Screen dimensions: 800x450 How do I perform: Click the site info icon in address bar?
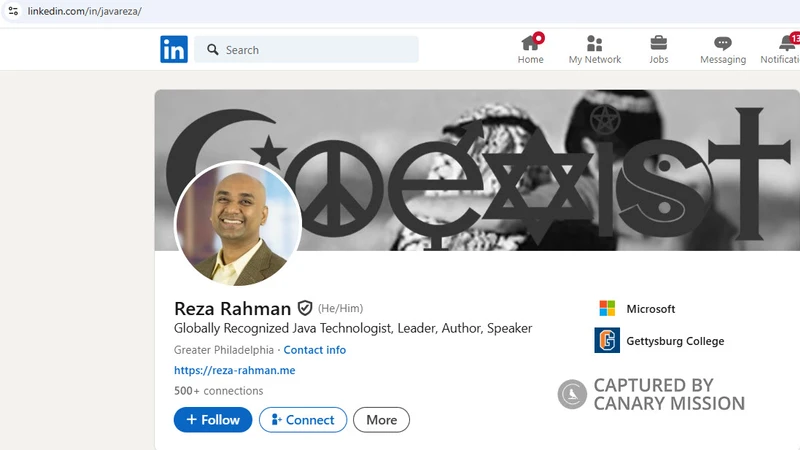pyautogui.click(x=13, y=11)
